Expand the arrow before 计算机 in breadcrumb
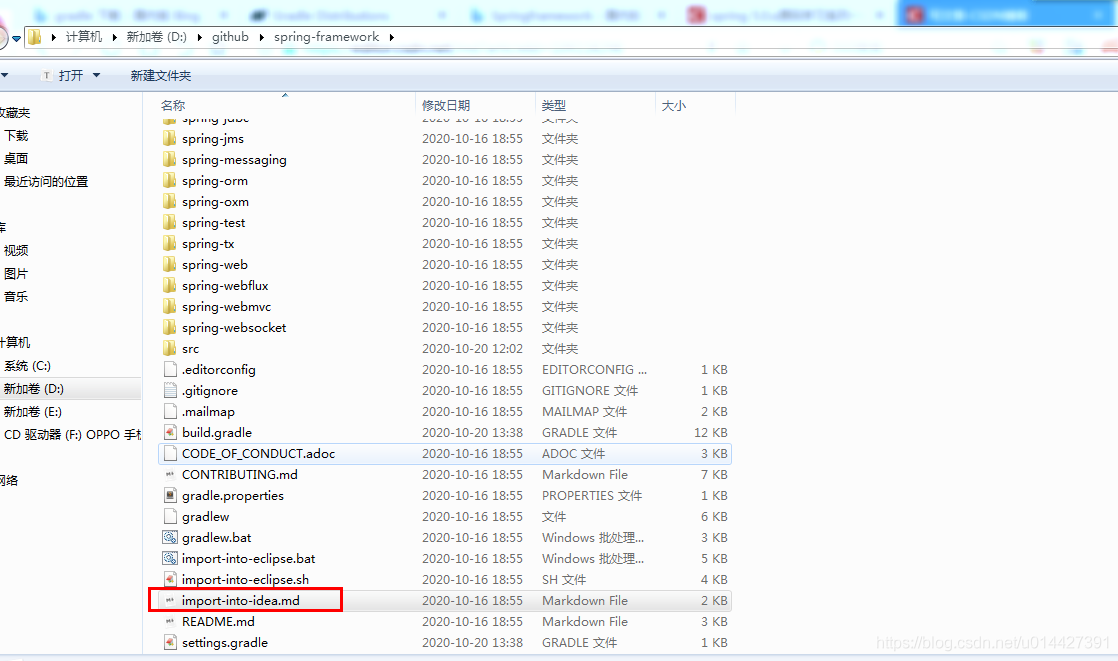The height and width of the screenshot is (661, 1118). point(53,37)
